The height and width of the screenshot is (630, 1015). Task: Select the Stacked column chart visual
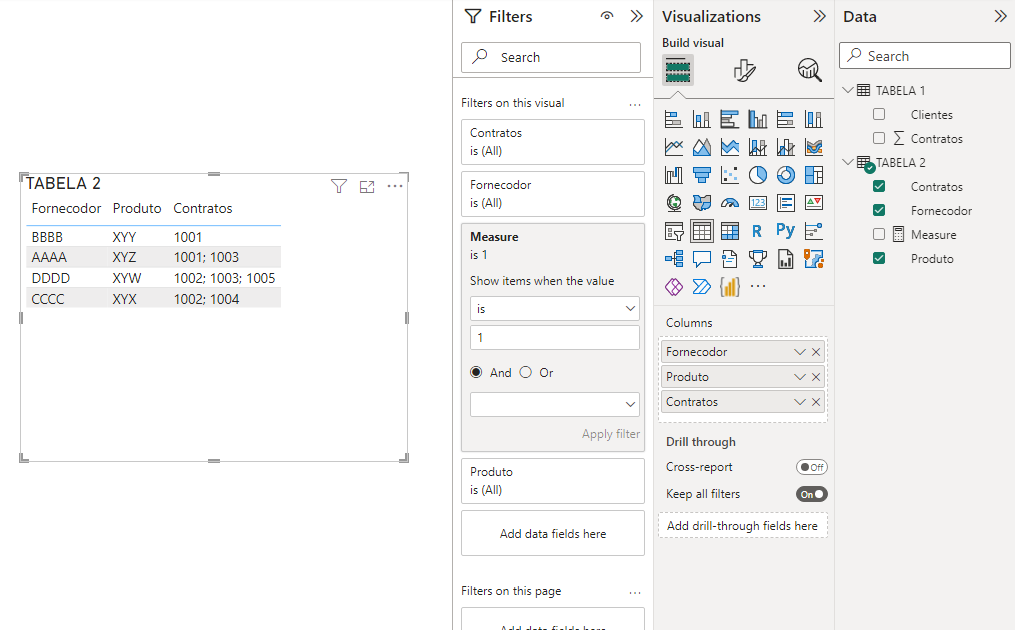pyautogui.click(x=702, y=119)
